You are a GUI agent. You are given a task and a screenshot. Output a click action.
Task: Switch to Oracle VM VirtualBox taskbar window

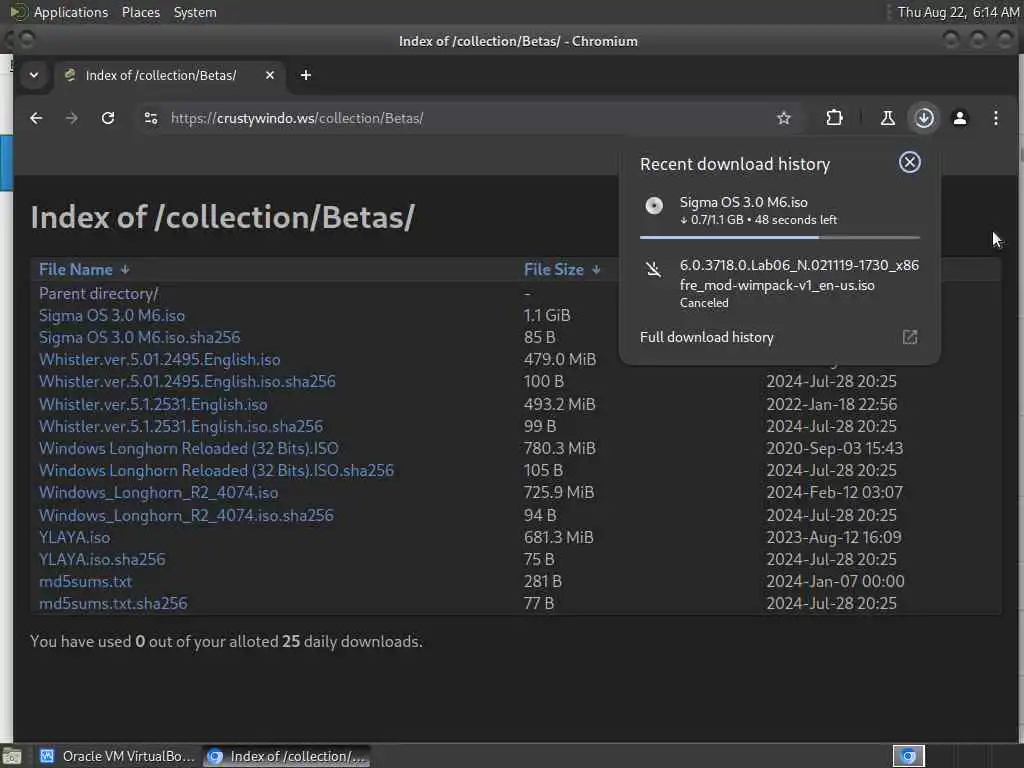118,756
